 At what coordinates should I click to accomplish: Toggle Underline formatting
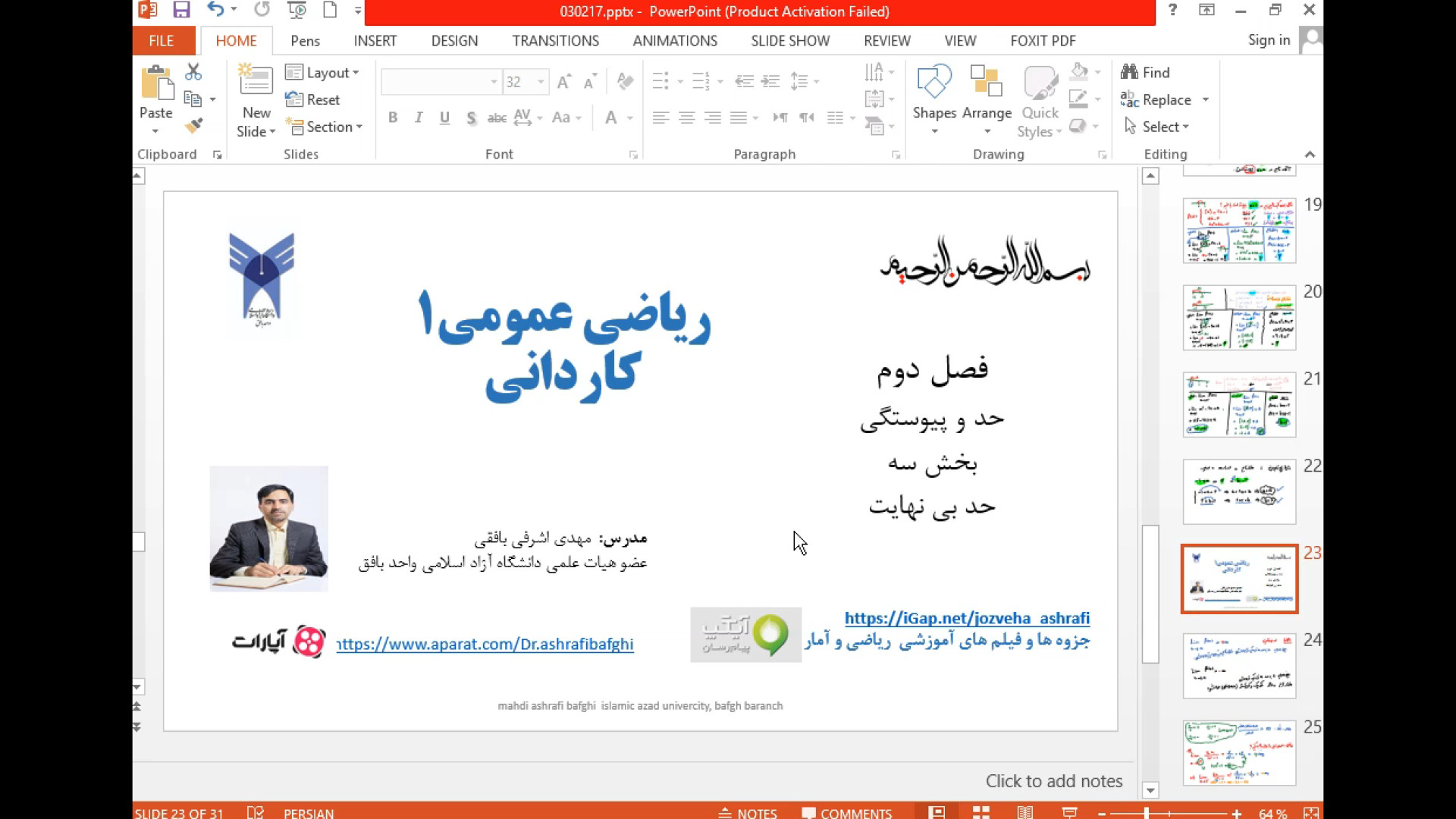pos(444,118)
